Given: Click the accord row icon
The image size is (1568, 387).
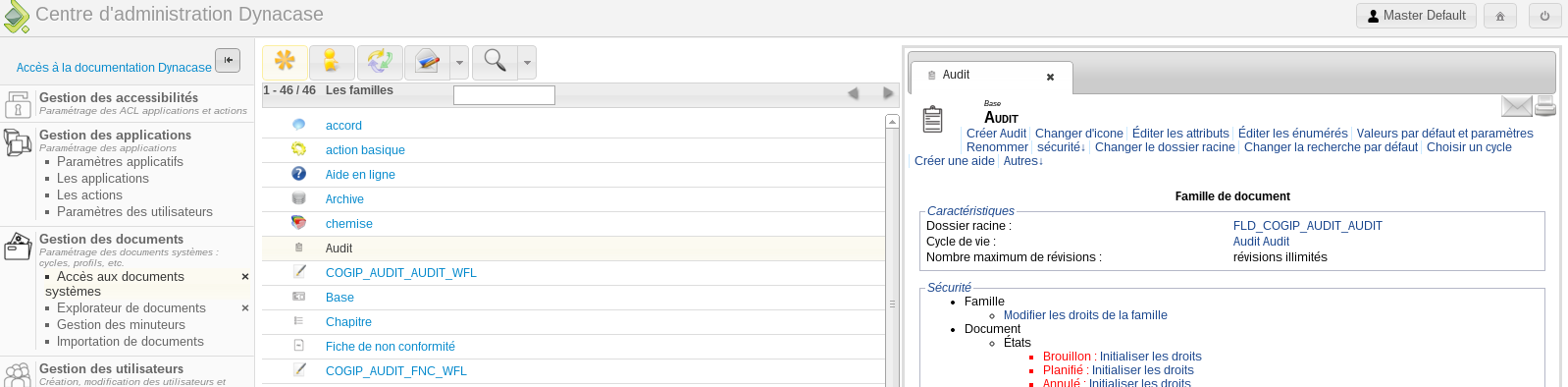Looking at the screenshot, I should click(299, 125).
